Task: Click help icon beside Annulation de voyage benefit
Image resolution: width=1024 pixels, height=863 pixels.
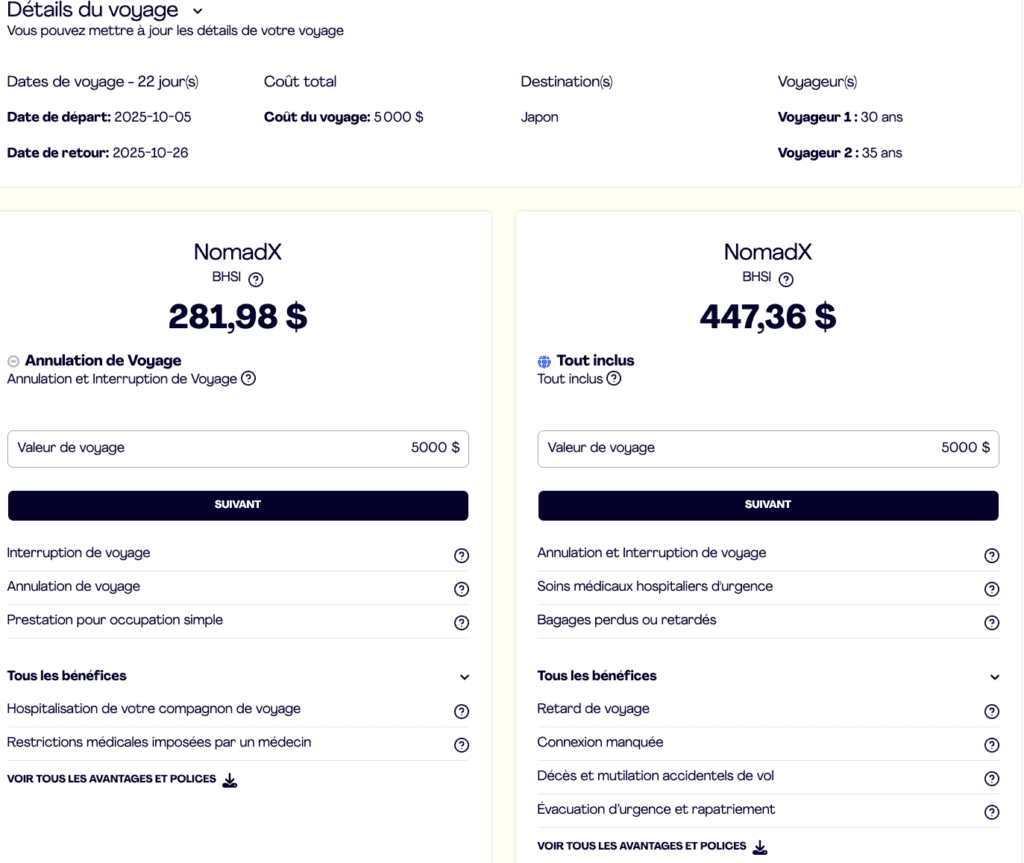Action: (461, 589)
